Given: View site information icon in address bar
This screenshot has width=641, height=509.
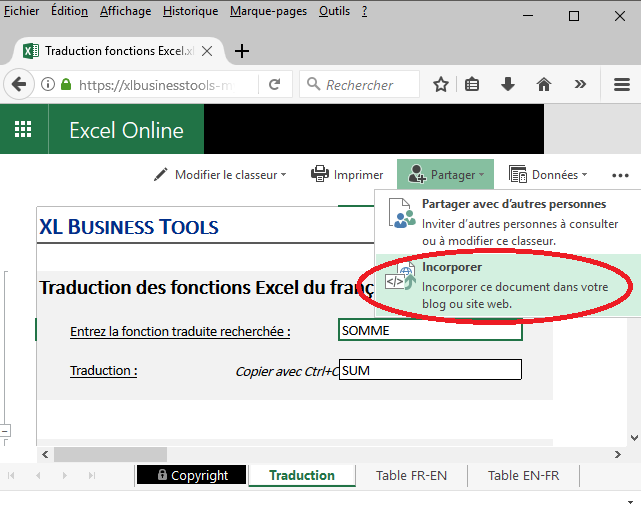Looking at the screenshot, I should pyautogui.click(x=48, y=85).
